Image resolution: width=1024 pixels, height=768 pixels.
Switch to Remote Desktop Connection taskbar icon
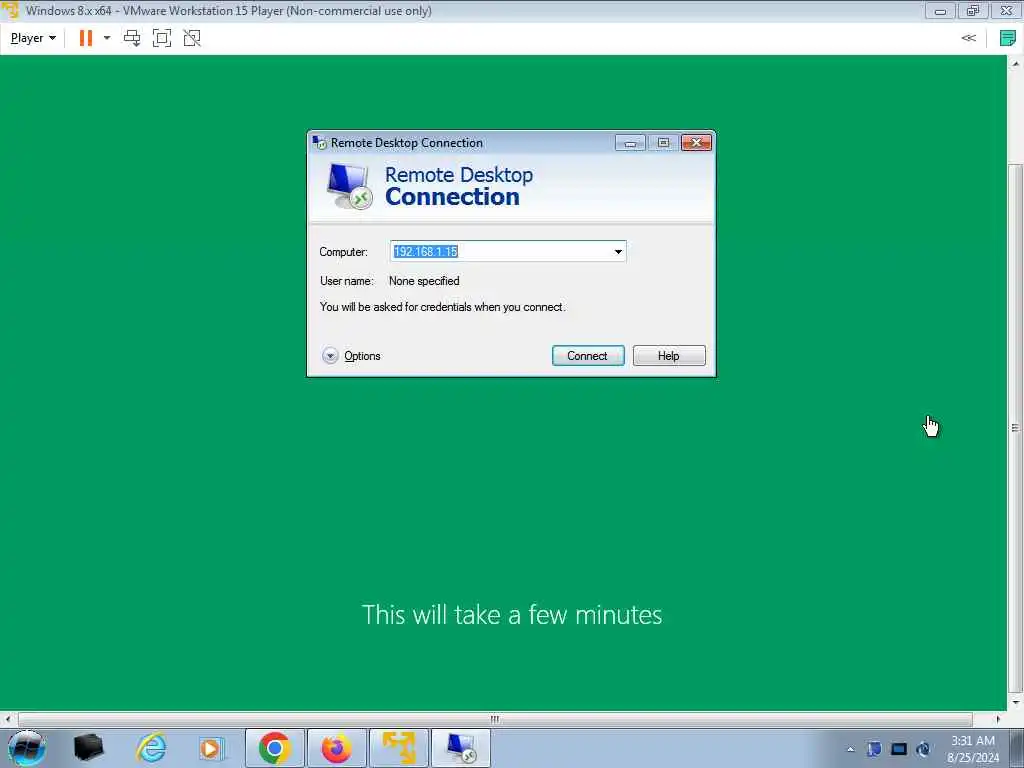pyautogui.click(x=461, y=748)
